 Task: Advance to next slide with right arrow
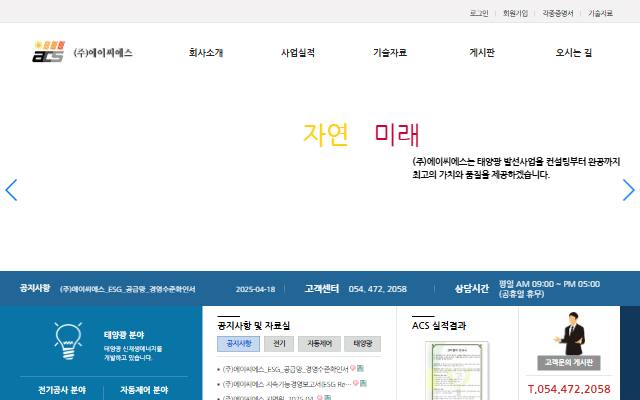point(629,190)
